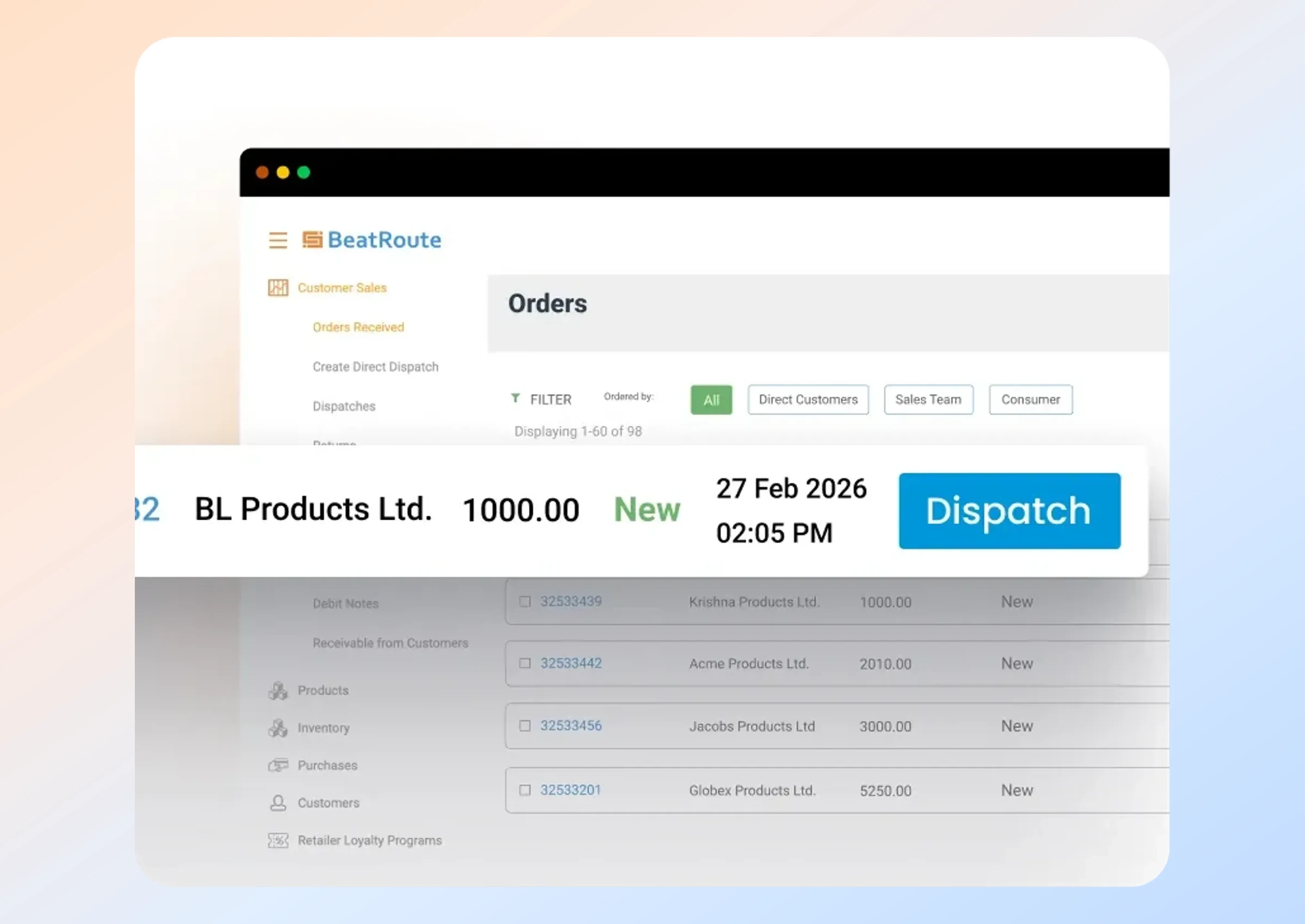This screenshot has height=924, width=1305.
Task: Open Dispatches menu item
Action: pyautogui.click(x=344, y=406)
